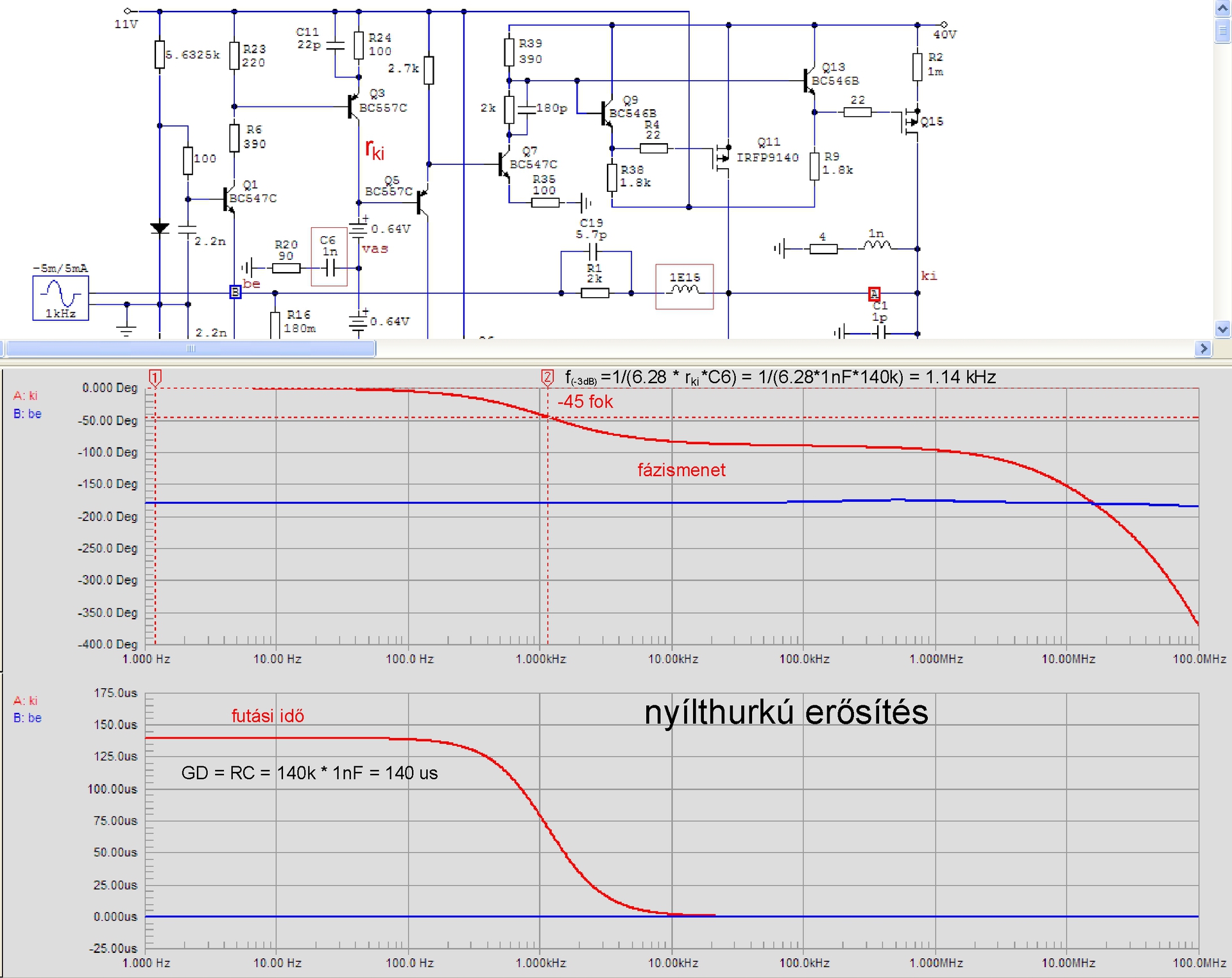1232x978 pixels.
Task: Select the R1 2k resistor symbol
Action: 595,293
